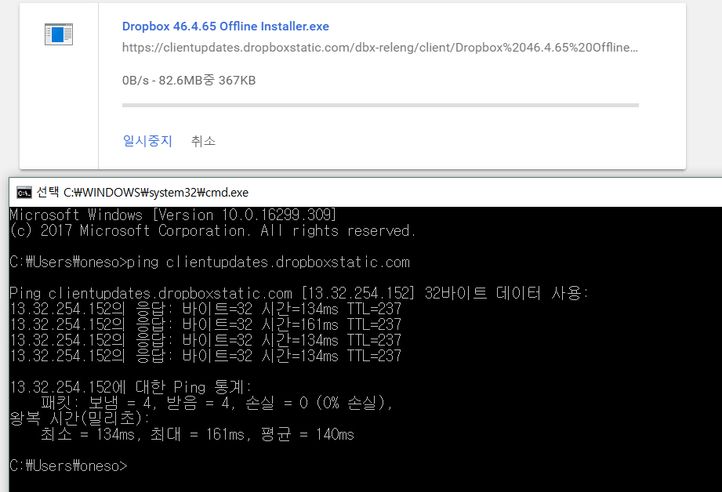Click the cmd window title '선택 C:\WINDOWS\system32\cmd.exe'
722x492 pixels.
point(142,192)
